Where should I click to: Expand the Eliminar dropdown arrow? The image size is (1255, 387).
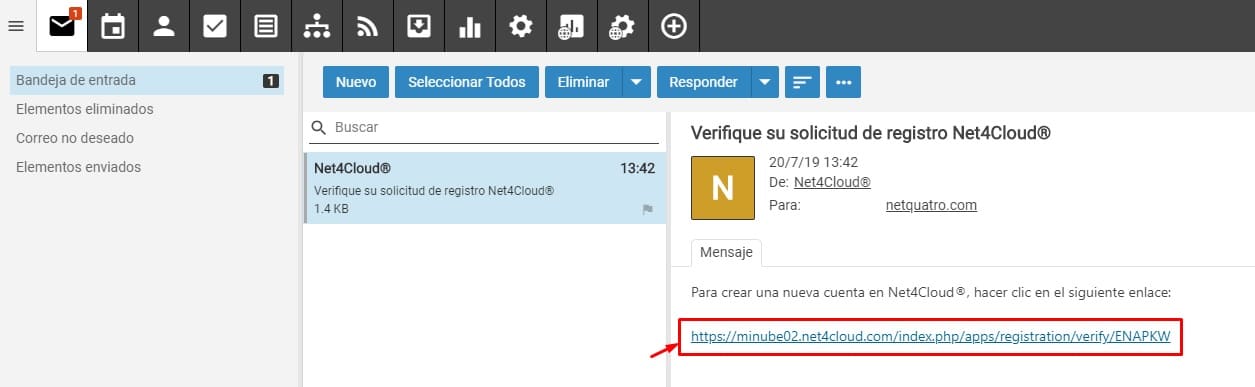point(637,82)
